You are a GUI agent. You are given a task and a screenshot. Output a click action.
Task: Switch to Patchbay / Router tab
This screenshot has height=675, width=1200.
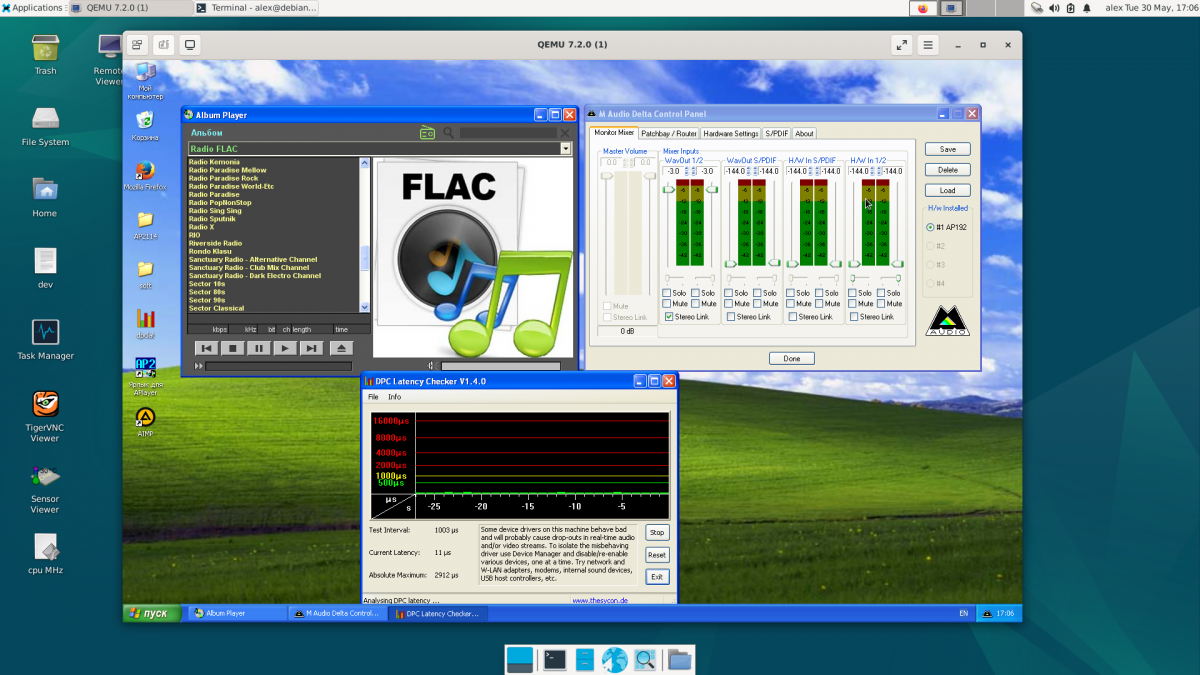click(669, 133)
